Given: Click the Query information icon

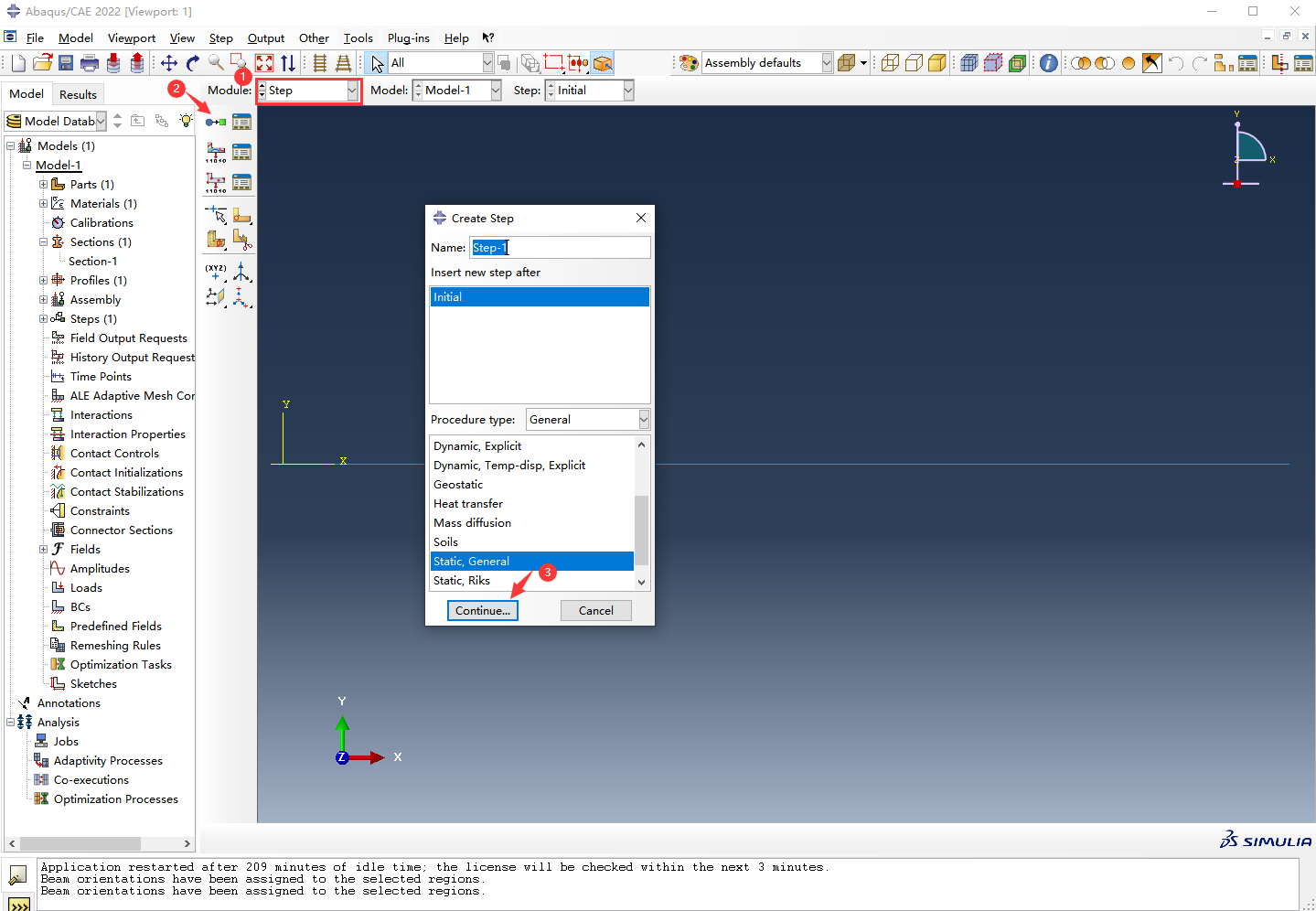Looking at the screenshot, I should 1049,63.
